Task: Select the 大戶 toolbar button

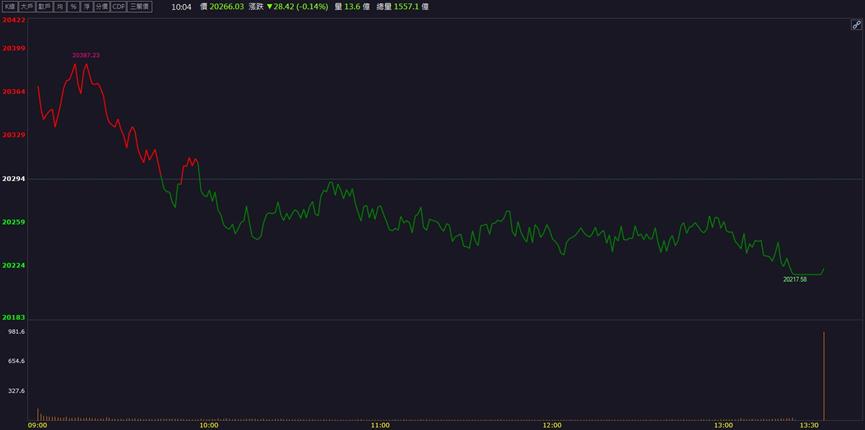Action: [27, 7]
